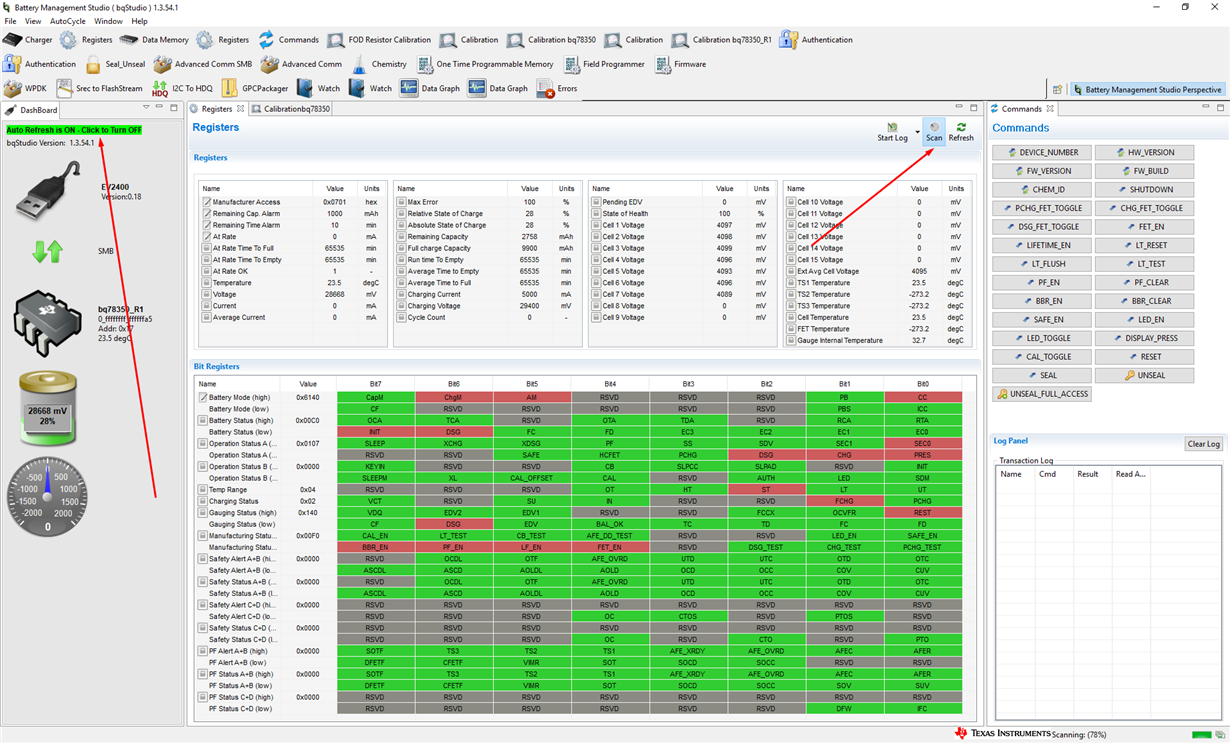1230x743 pixels.
Task: Send the SHUTDOWN command
Action: pyautogui.click(x=1145, y=189)
